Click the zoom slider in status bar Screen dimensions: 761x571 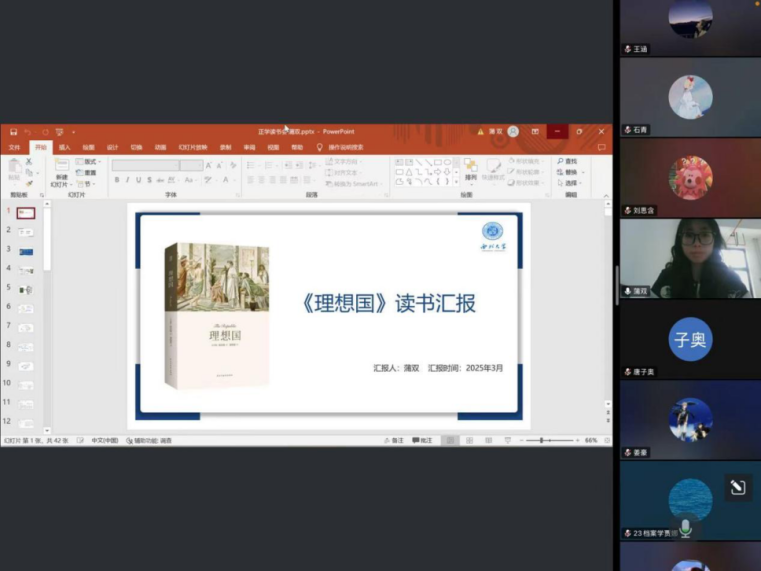[x=542, y=440]
